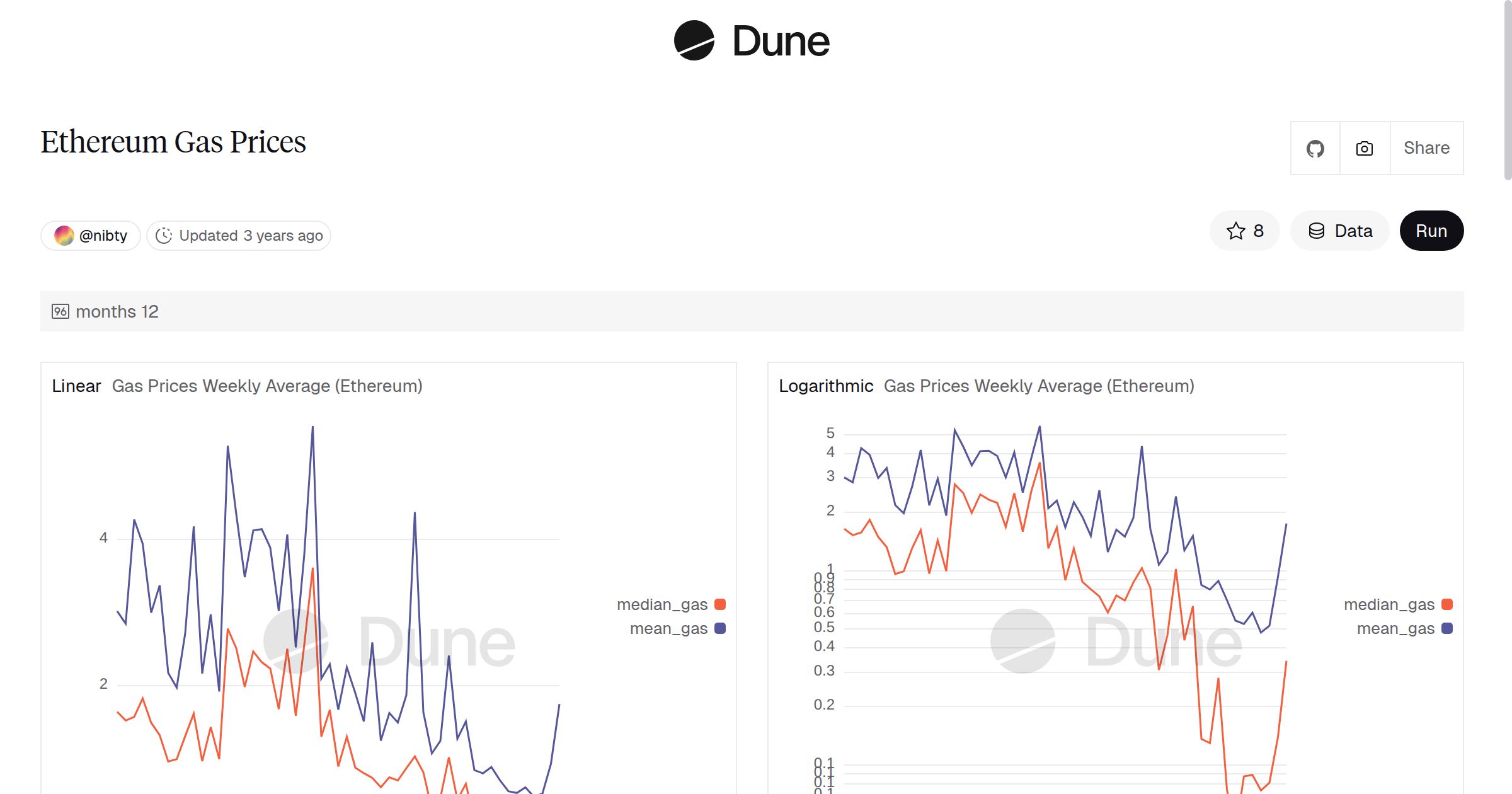Toggle mean_gas in the Logarithmic chart legend
Screen dimensions: 1512x794
[1397, 628]
